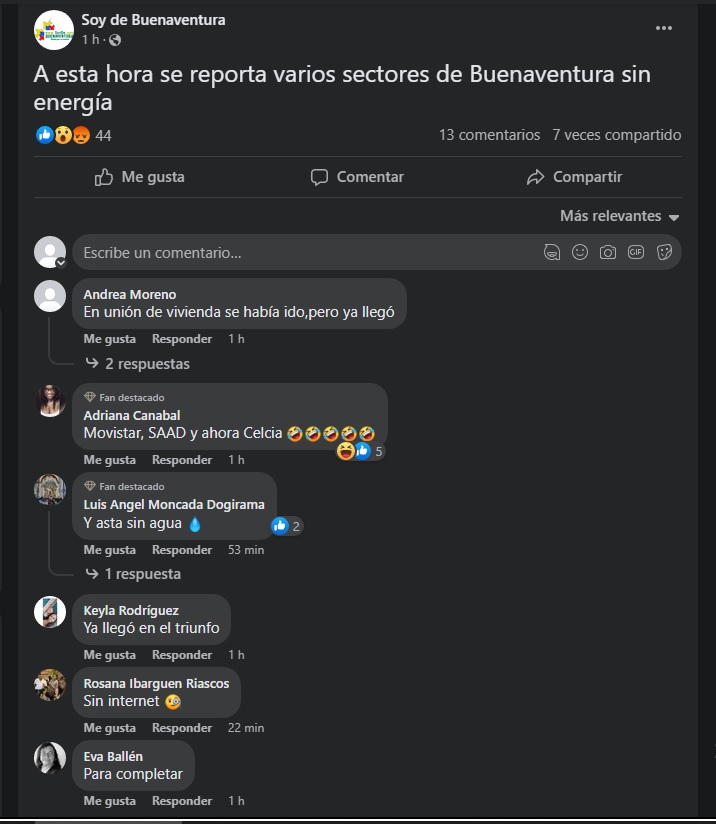
Task: Click the avatar sticker icon in comment box
Action: point(551,252)
